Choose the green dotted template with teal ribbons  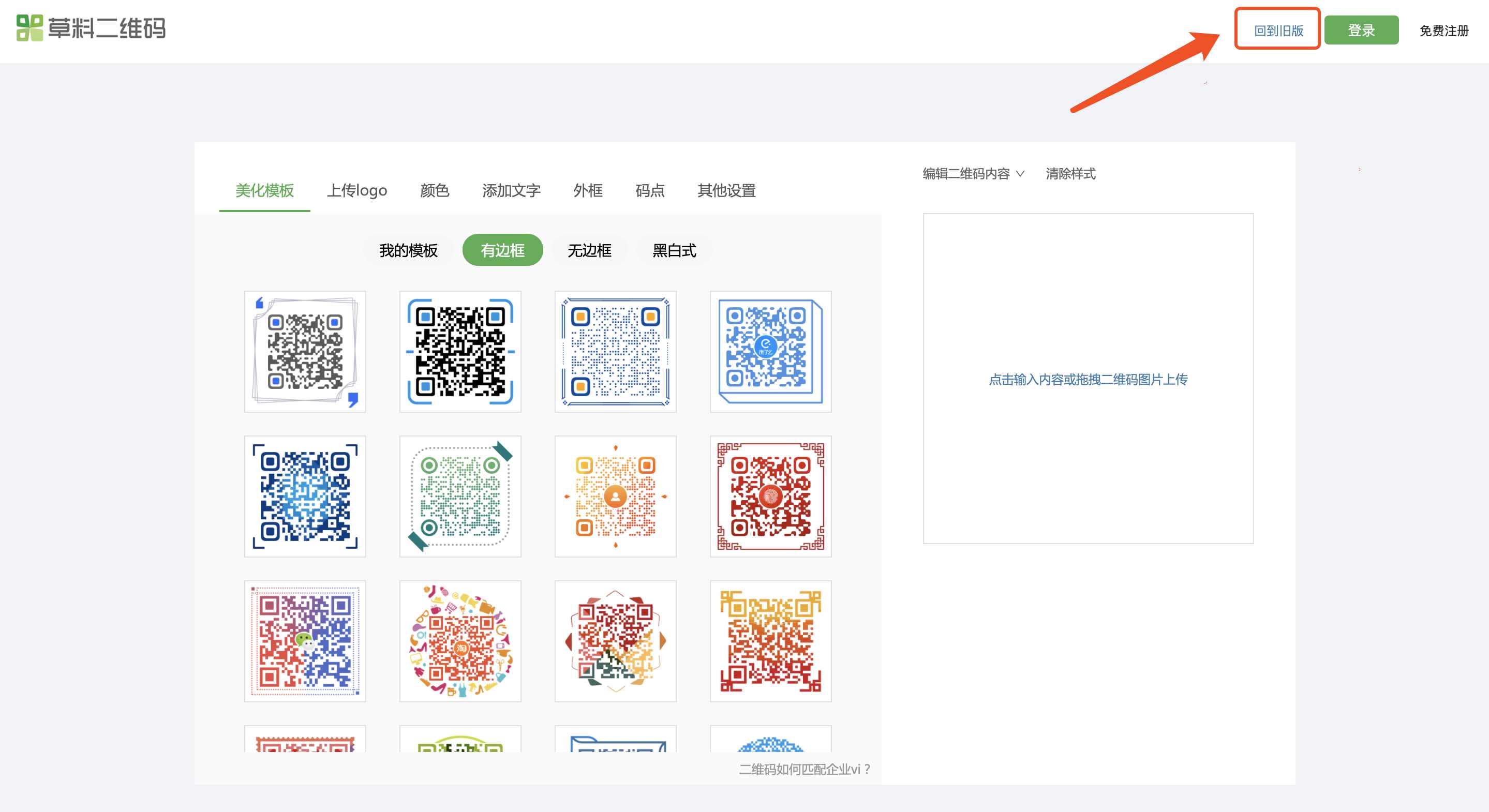[x=460, y=497]
